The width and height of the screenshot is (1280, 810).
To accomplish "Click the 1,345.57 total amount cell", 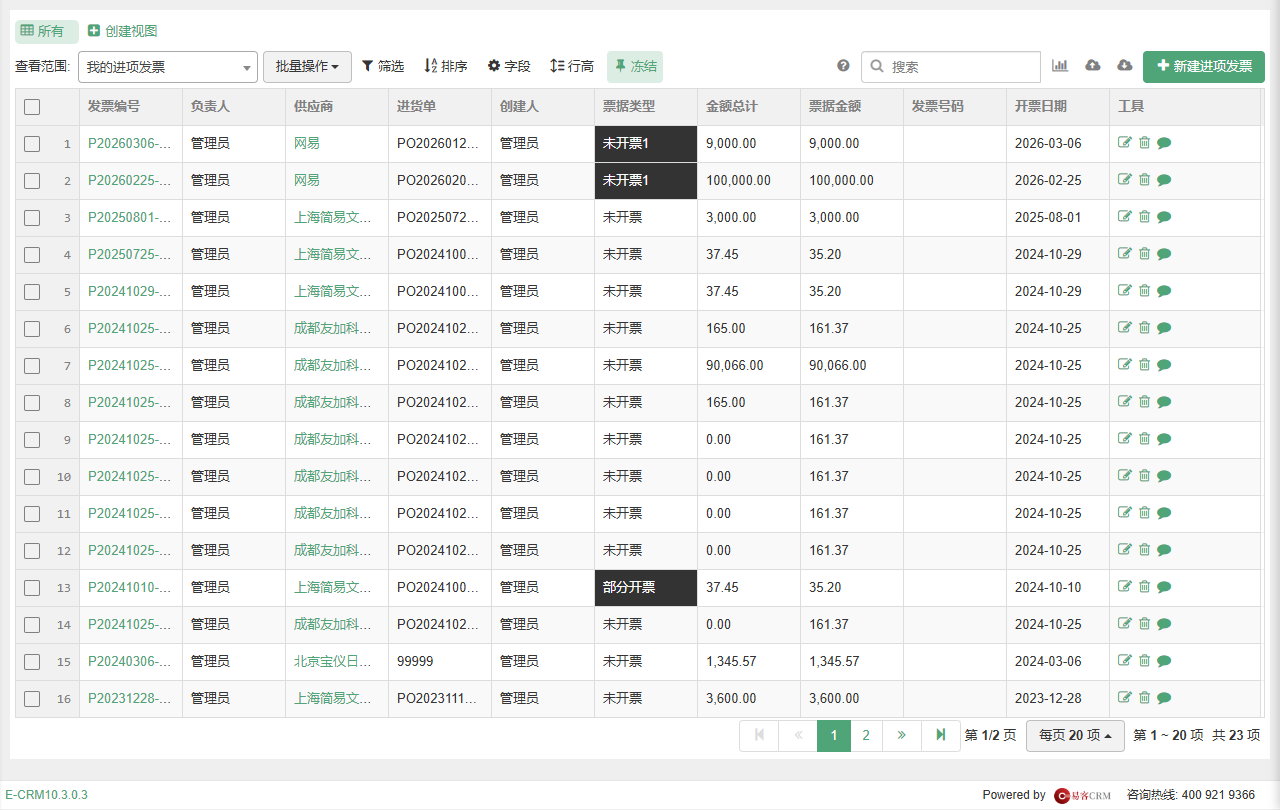I will (749, 662).
